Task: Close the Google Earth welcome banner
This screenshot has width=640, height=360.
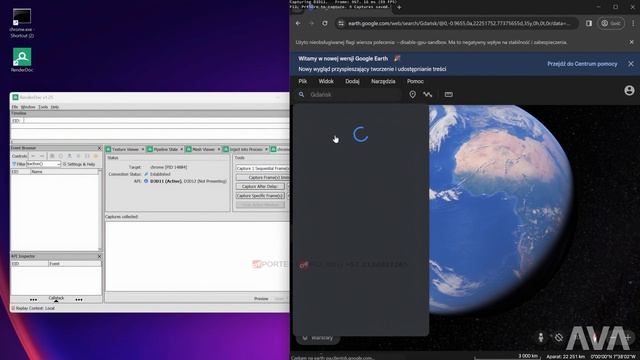Action: click(x=631, y=64)
